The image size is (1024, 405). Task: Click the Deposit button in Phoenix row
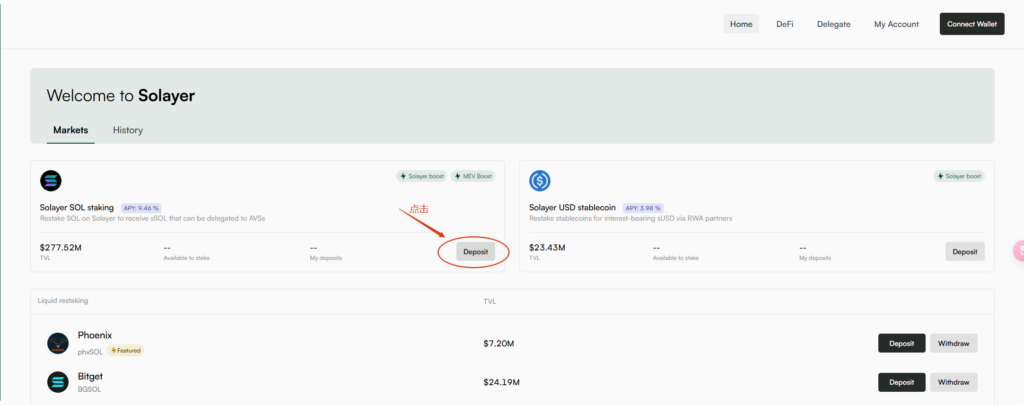pos(901,343)
